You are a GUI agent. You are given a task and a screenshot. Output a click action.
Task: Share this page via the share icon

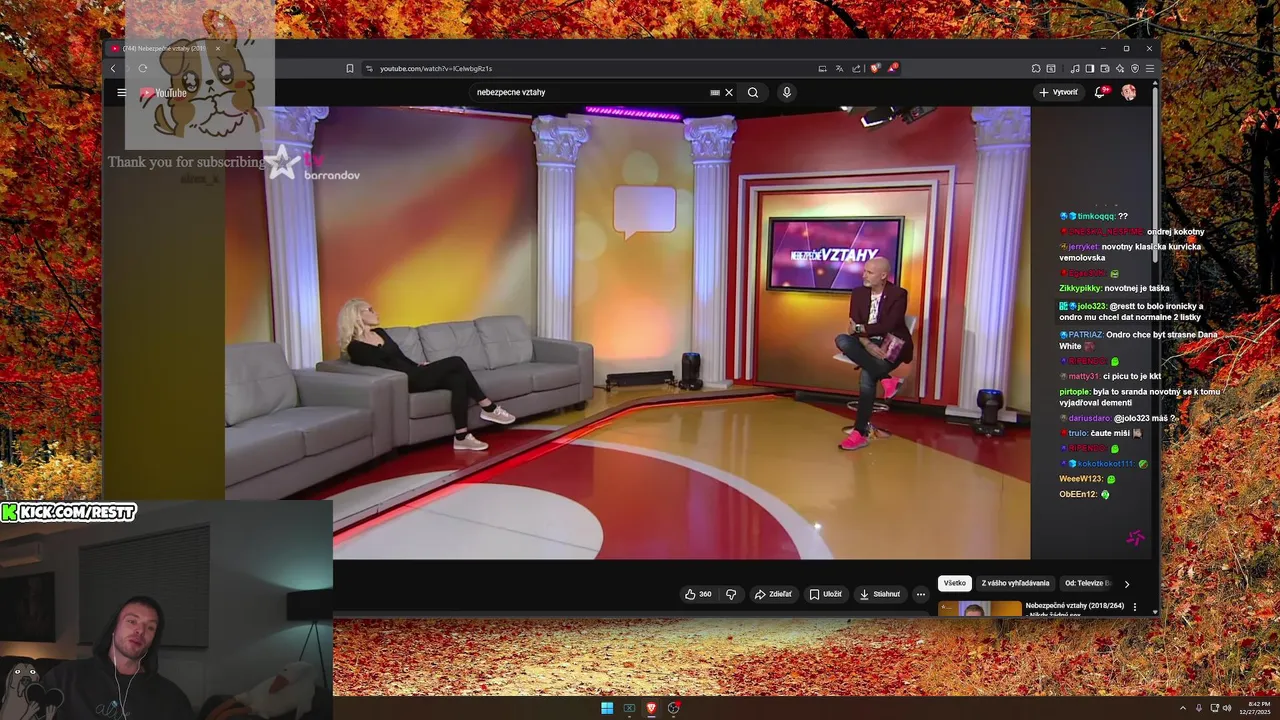tap(856, 68)
